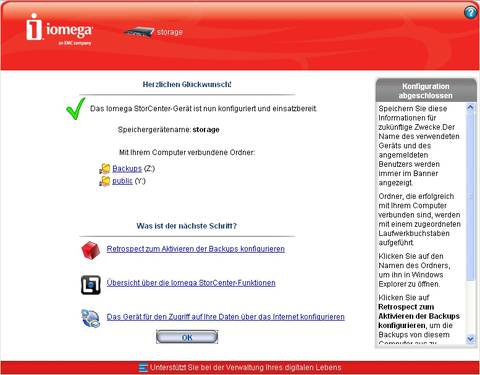
Task: Click the Iomega logo
Action: coord(59,29)
